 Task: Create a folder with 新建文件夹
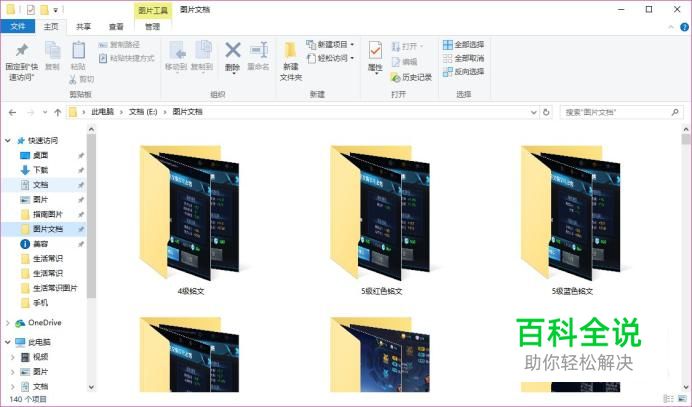tap(291, 62)
